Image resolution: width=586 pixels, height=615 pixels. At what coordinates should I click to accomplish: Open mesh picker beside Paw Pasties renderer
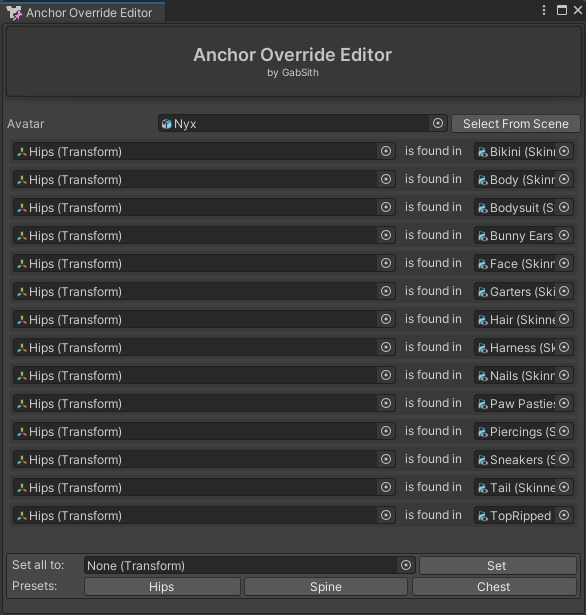[564, 403]
